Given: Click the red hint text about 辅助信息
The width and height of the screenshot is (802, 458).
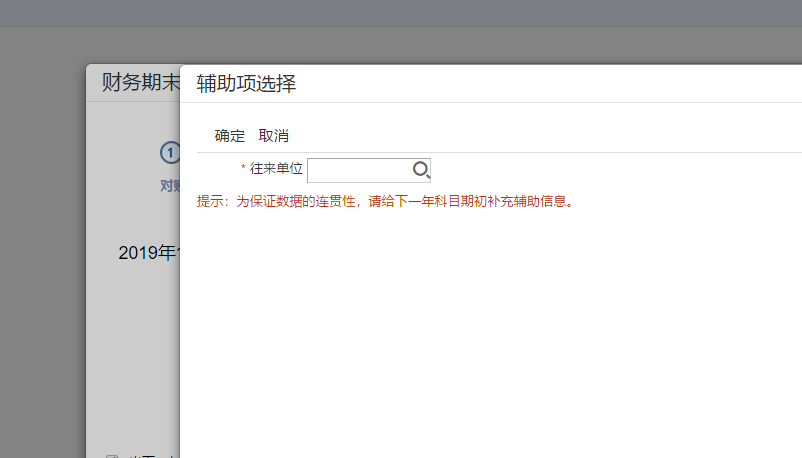Looking at the screenshot, I should (x=386, y=201).
